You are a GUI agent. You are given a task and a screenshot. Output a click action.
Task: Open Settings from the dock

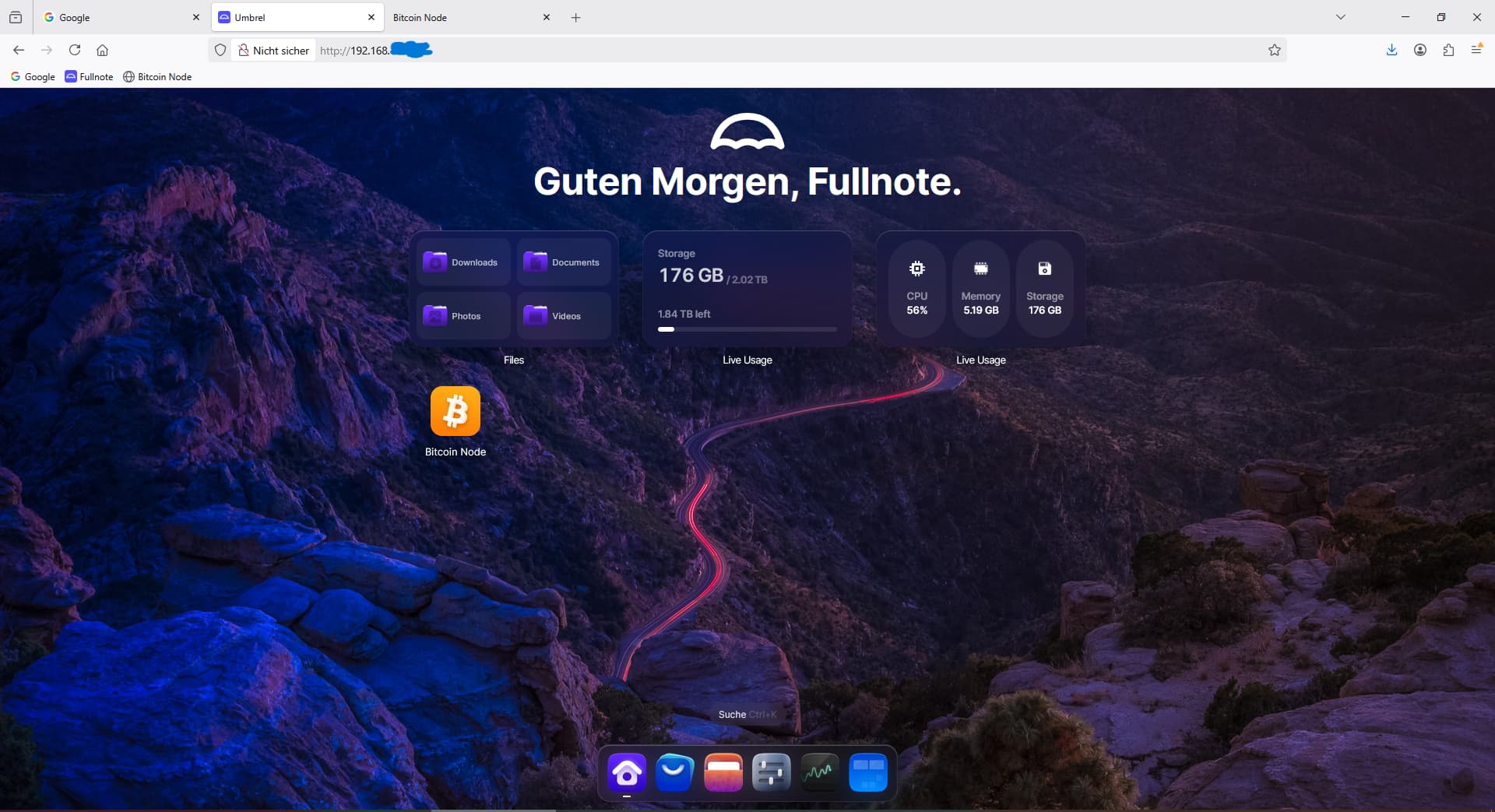771,773
